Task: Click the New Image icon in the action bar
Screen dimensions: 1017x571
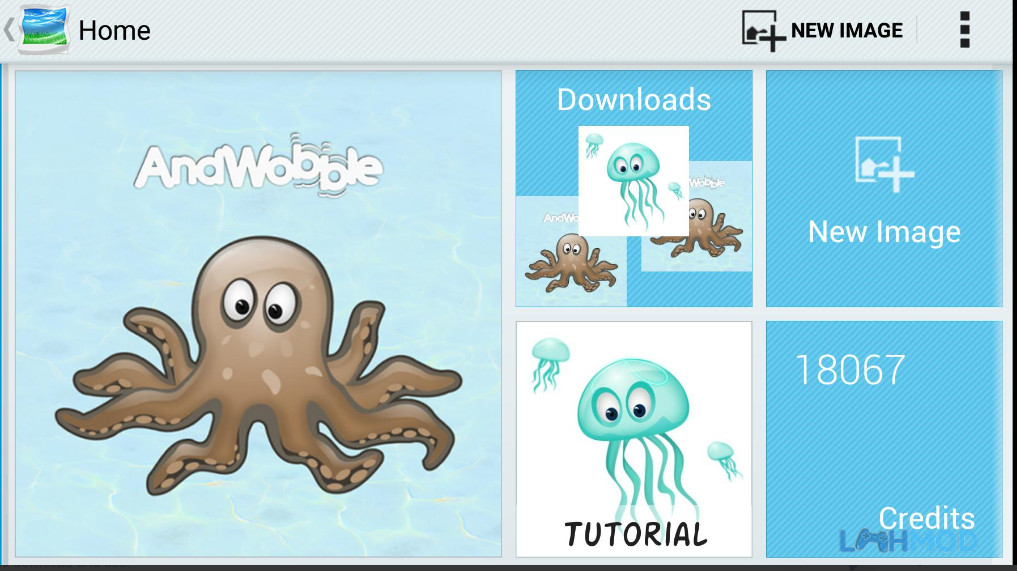Action: pos(763,30)
